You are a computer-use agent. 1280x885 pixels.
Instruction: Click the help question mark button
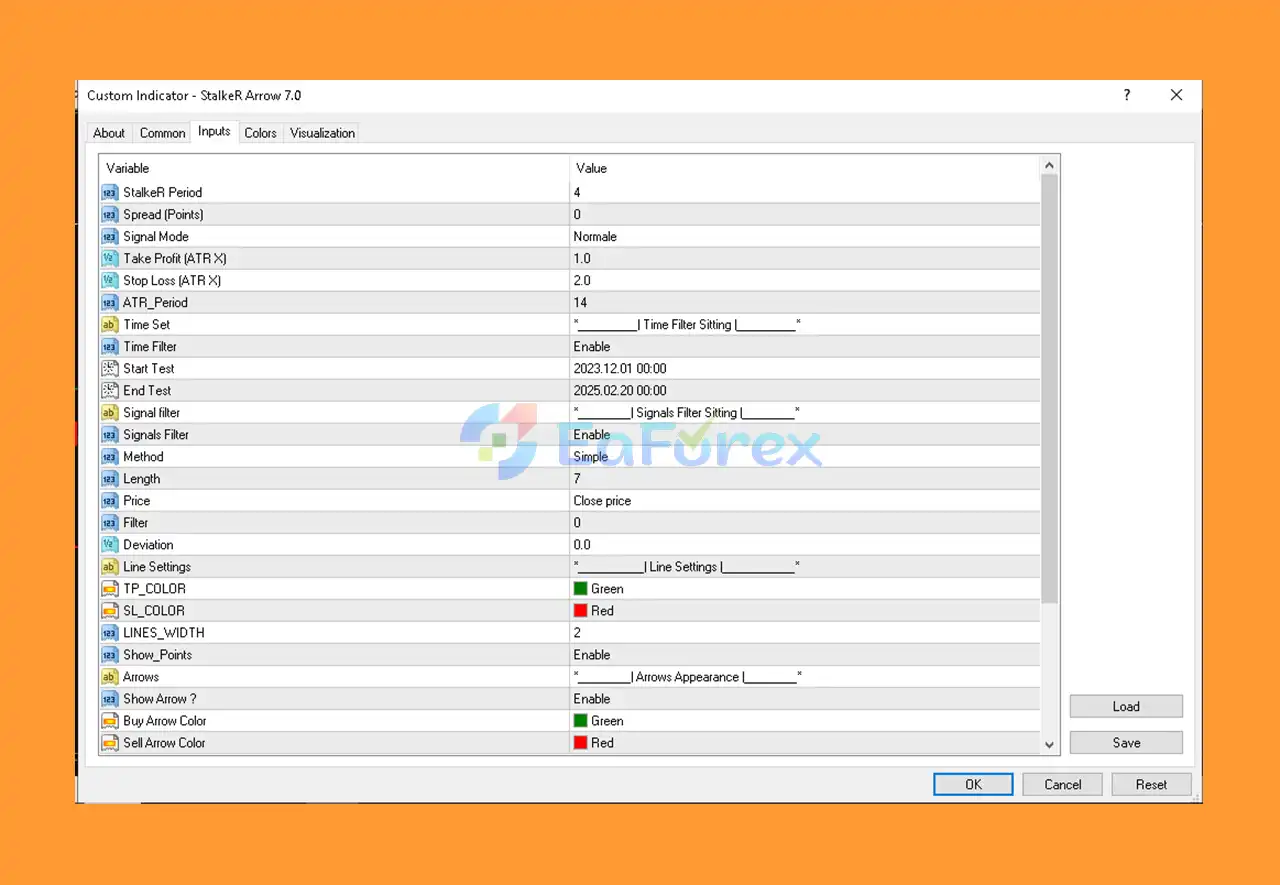pyautogui.click(x=1127, y=95)
